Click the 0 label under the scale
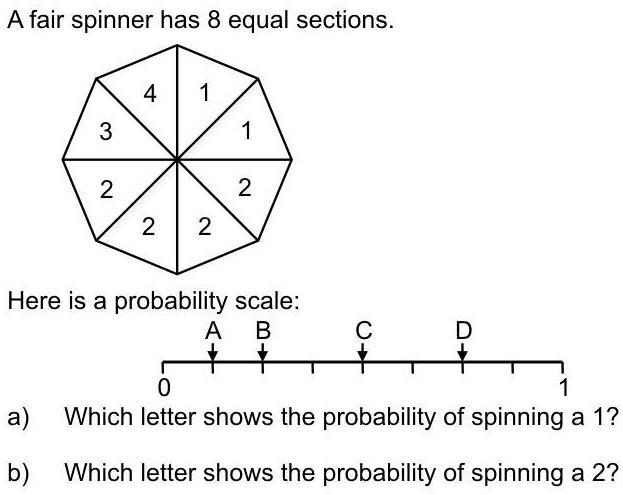 (x=165, y=387)
